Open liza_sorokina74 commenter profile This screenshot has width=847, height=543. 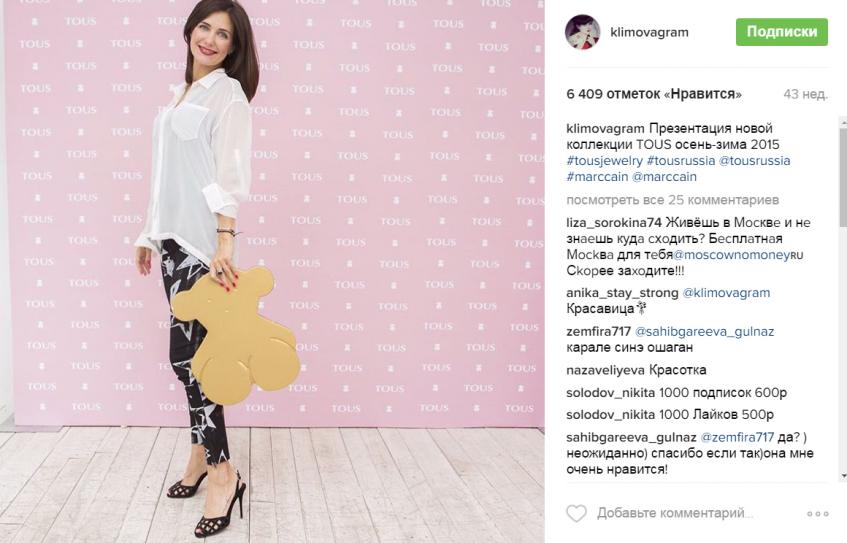(x=614, y=223)
